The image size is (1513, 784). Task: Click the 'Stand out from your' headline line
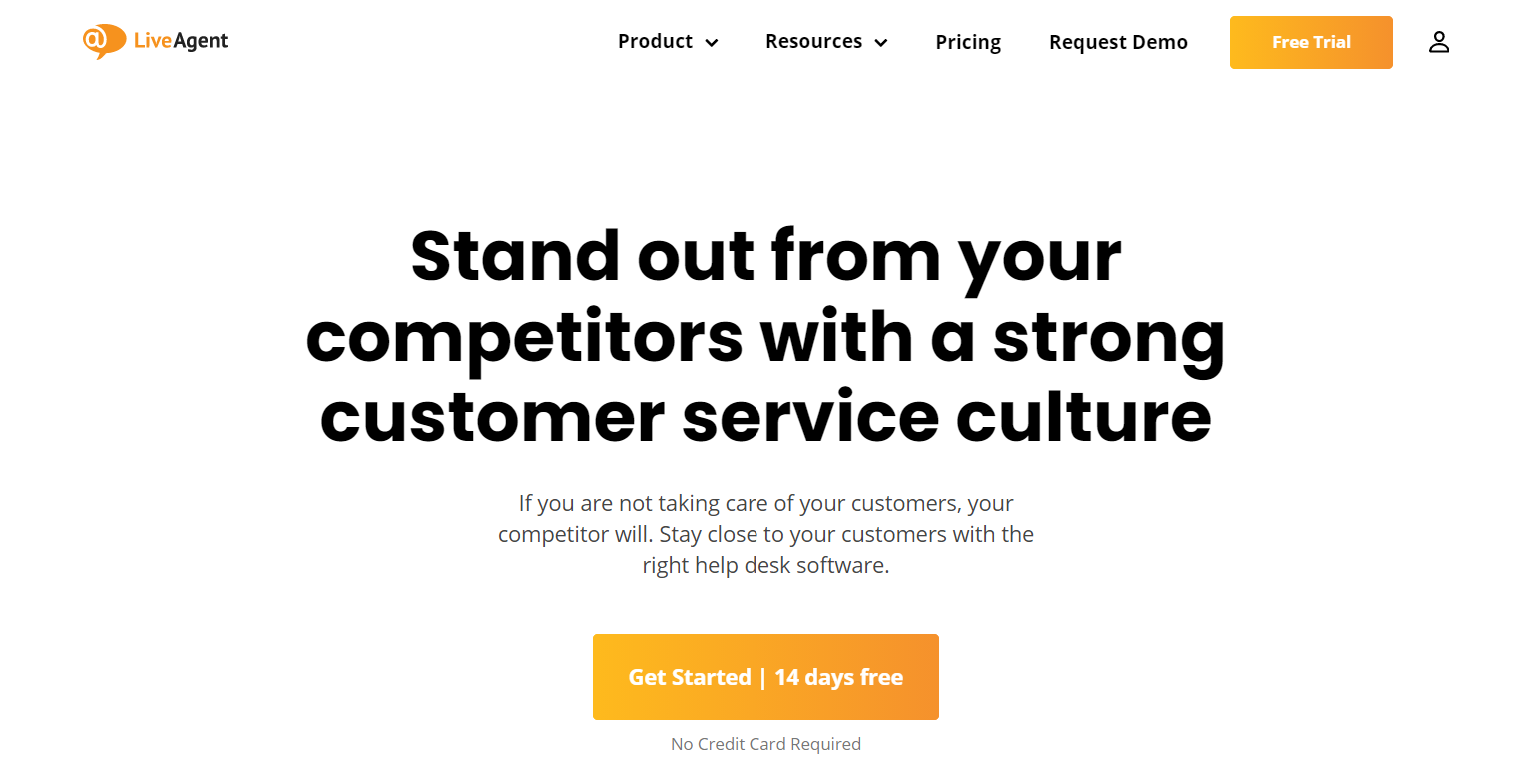pyautogui.click(x=765, y=258)
